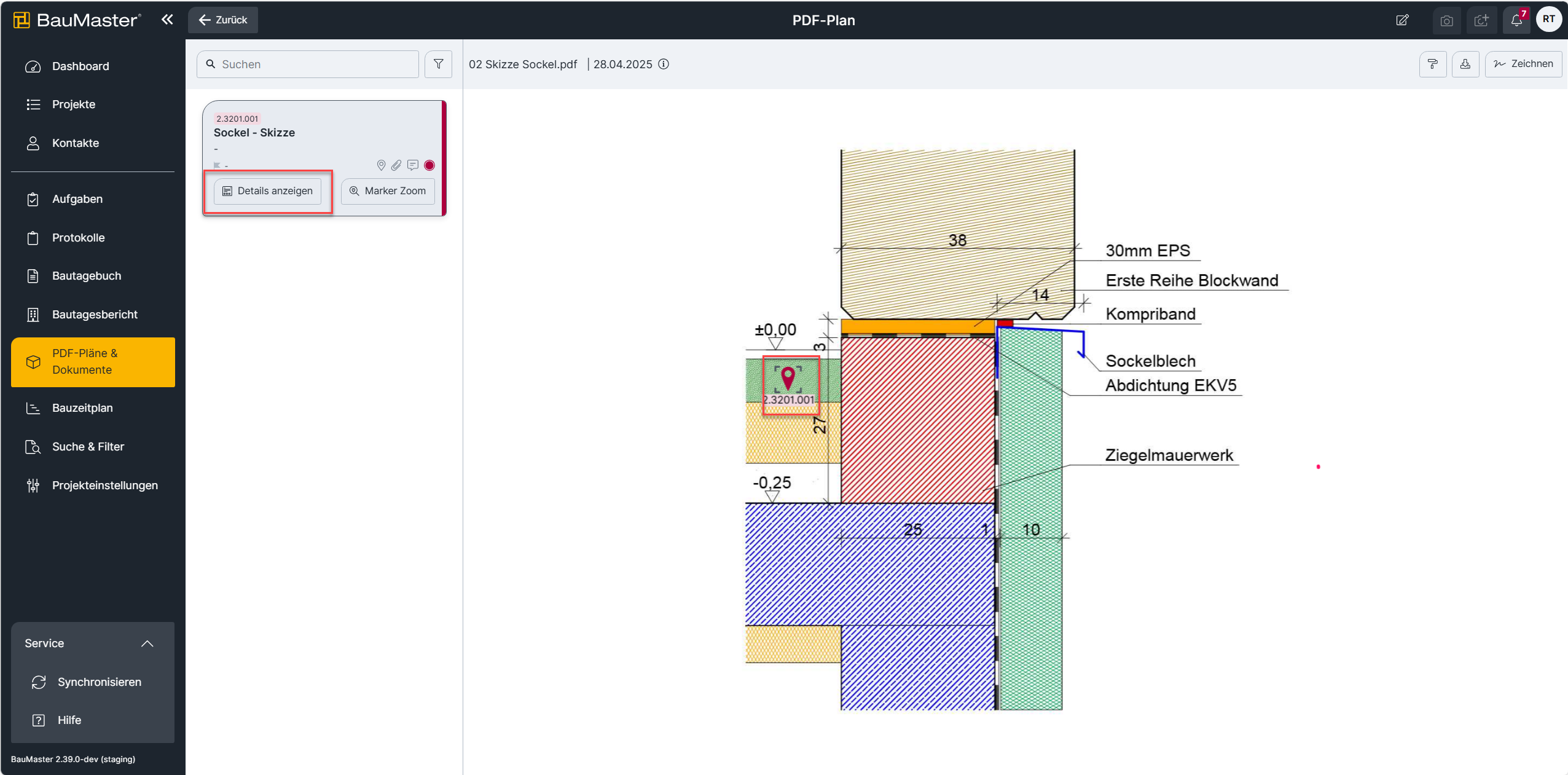Open the RT user avatar menu
The height and width of the screenshot is (775, 1568).
1548,19
